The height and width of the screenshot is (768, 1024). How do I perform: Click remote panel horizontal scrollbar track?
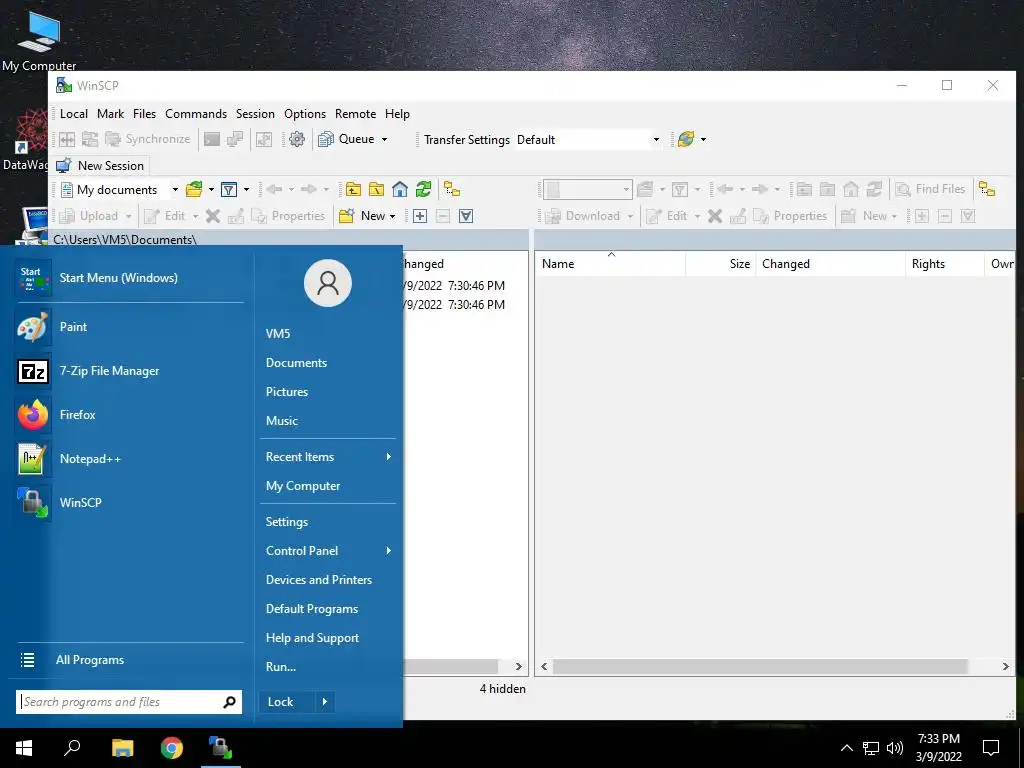point(761,667)
